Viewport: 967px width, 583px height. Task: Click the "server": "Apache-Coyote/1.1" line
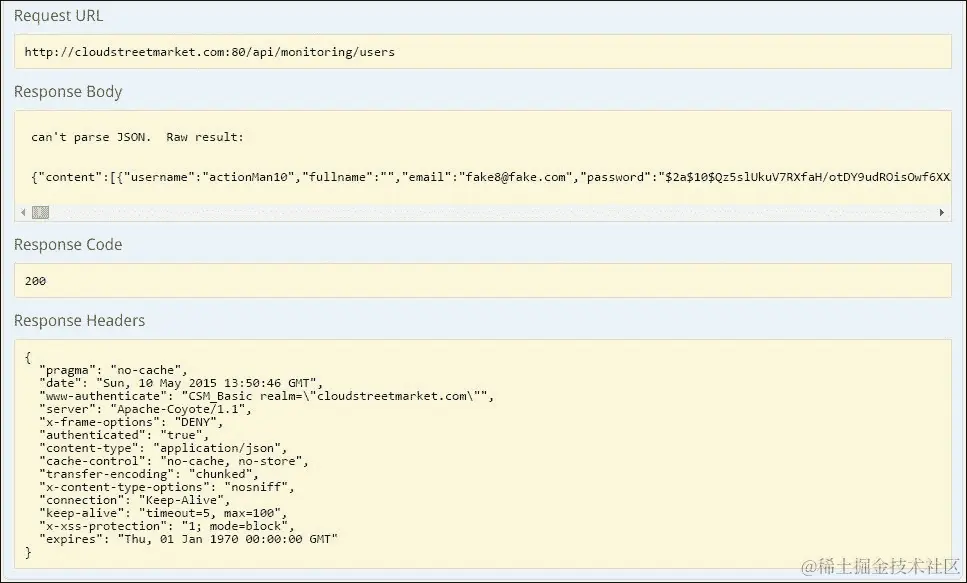[x=146, y=409]
